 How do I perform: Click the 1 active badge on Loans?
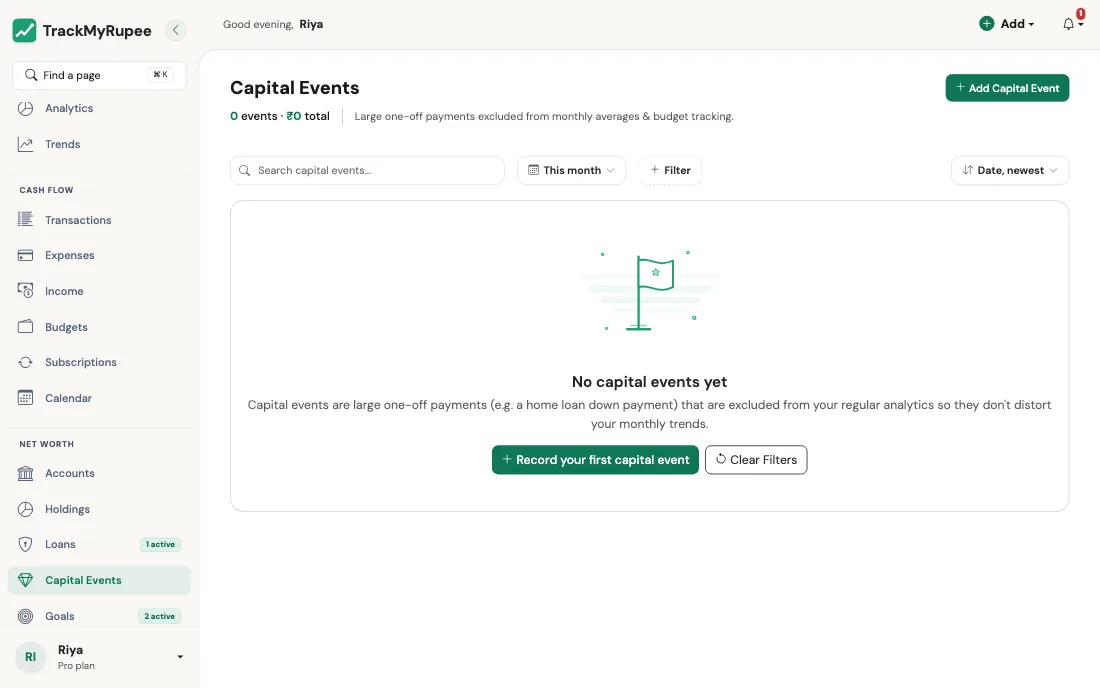pos(160,544)
